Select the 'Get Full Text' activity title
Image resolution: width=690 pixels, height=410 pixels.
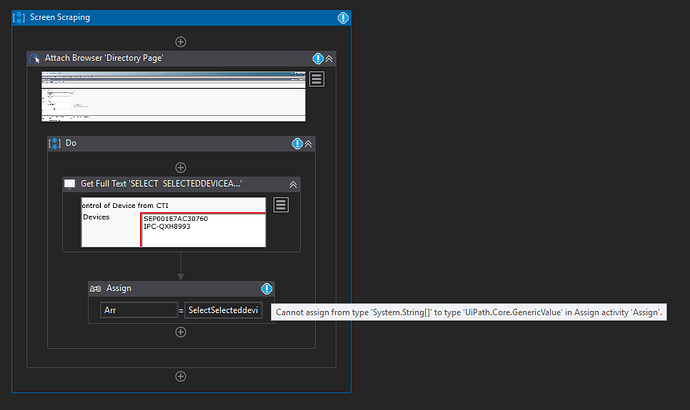tap(161, 183)
